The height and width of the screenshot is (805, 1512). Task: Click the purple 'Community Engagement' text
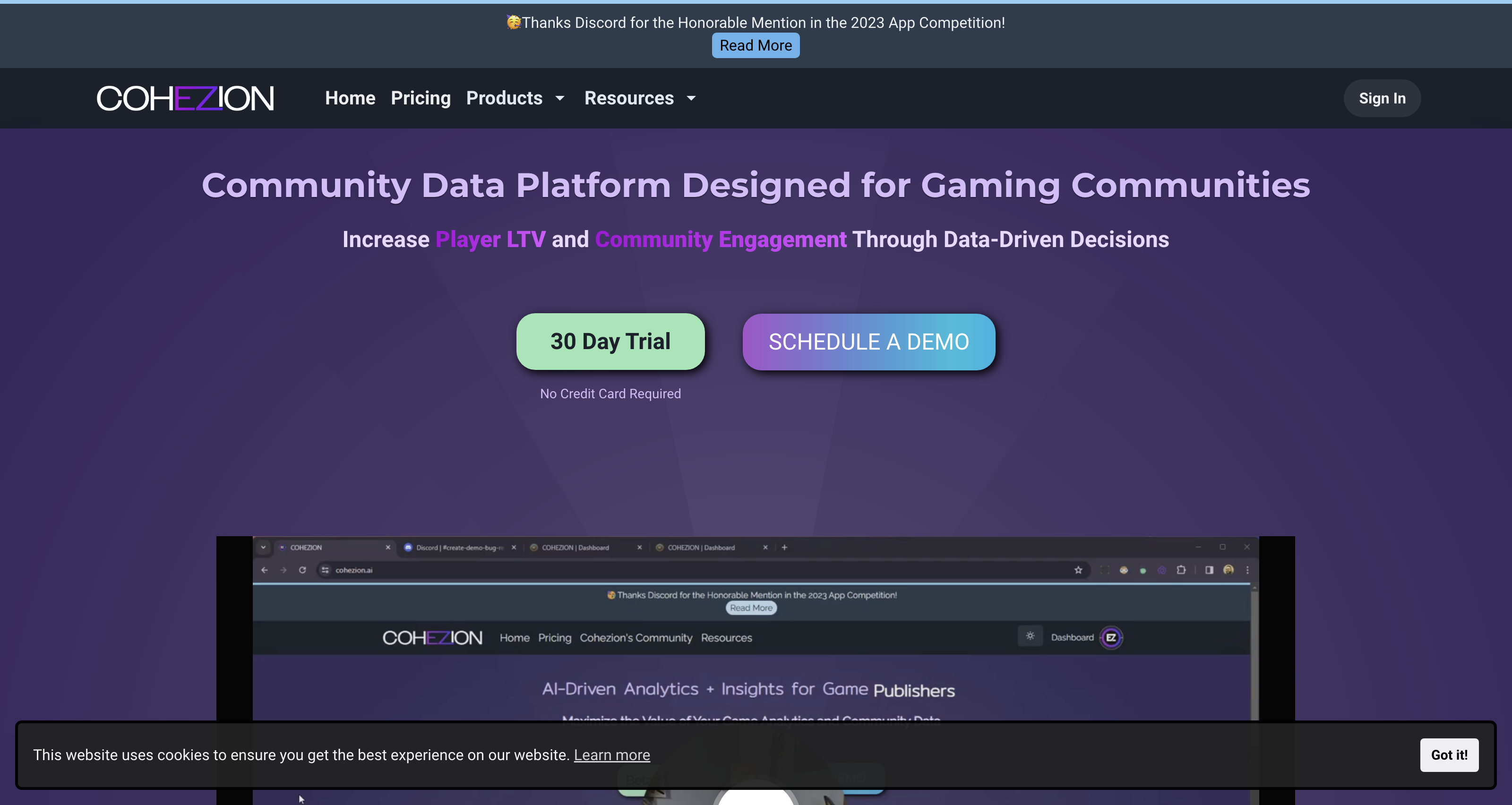[721, 240]
